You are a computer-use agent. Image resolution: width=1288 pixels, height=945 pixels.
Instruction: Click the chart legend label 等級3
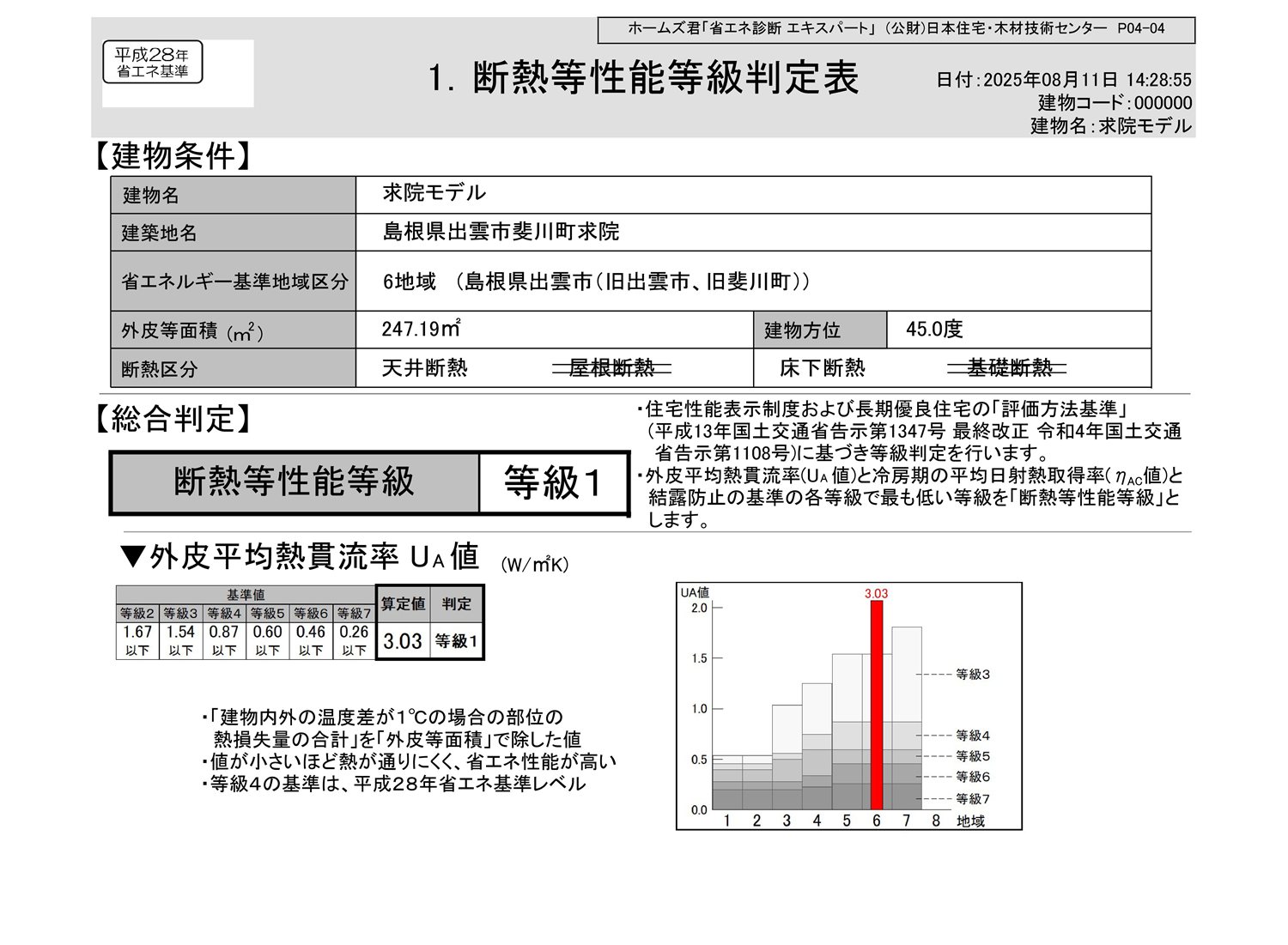973,675
